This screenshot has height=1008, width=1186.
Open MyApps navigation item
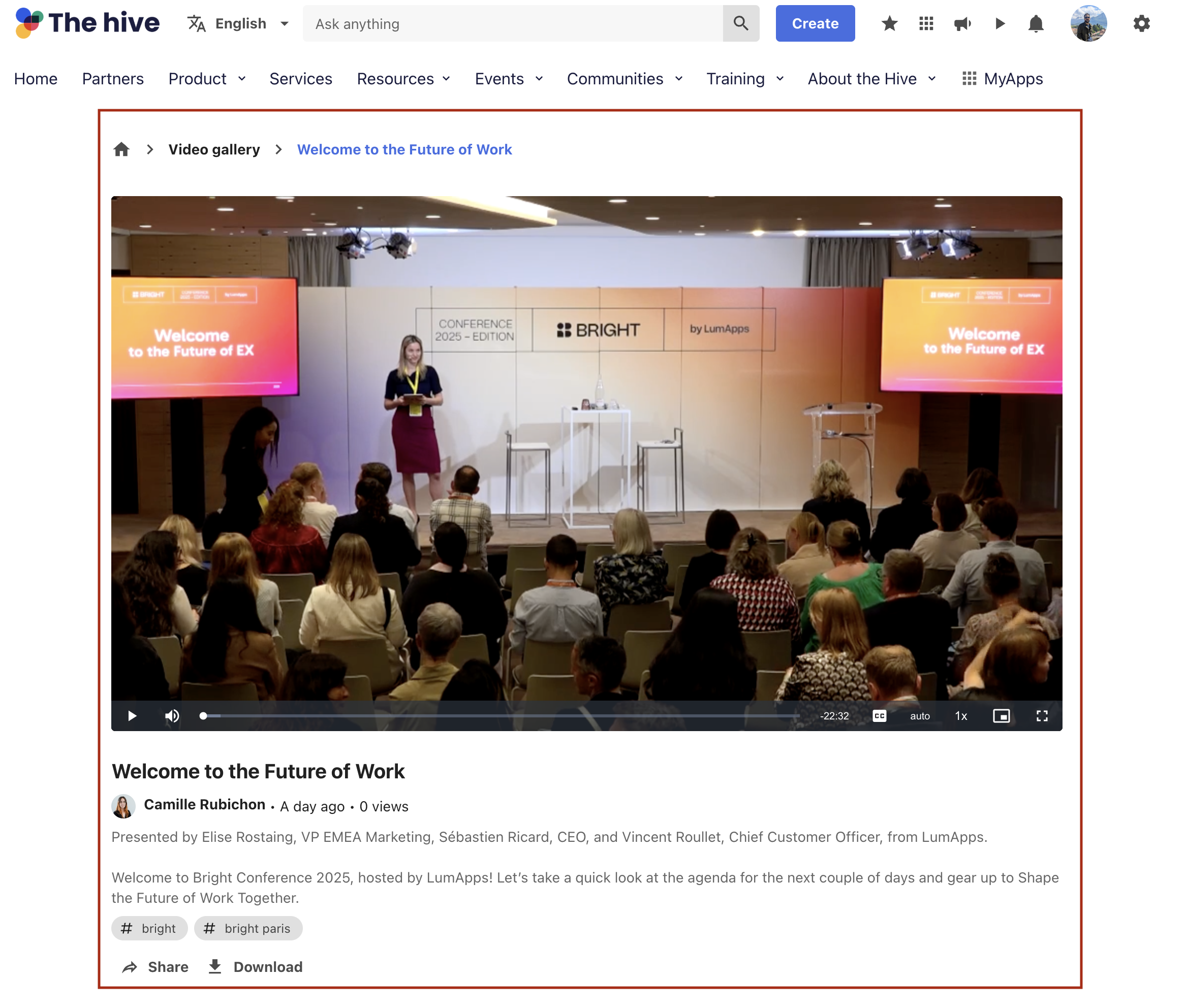1003,78
